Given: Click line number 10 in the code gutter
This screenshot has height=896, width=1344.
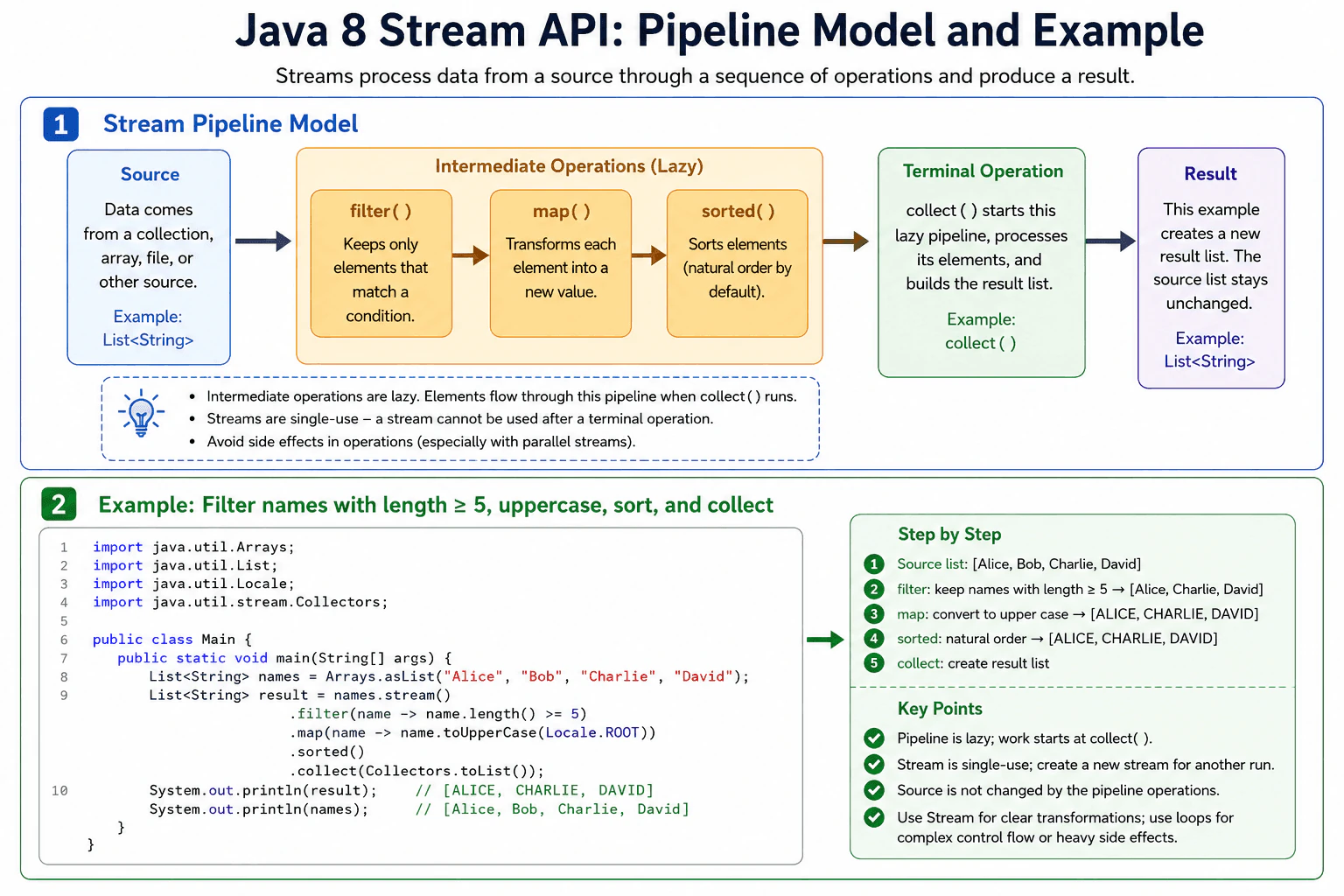Looking at the screenshot, I should pos(59,790).
